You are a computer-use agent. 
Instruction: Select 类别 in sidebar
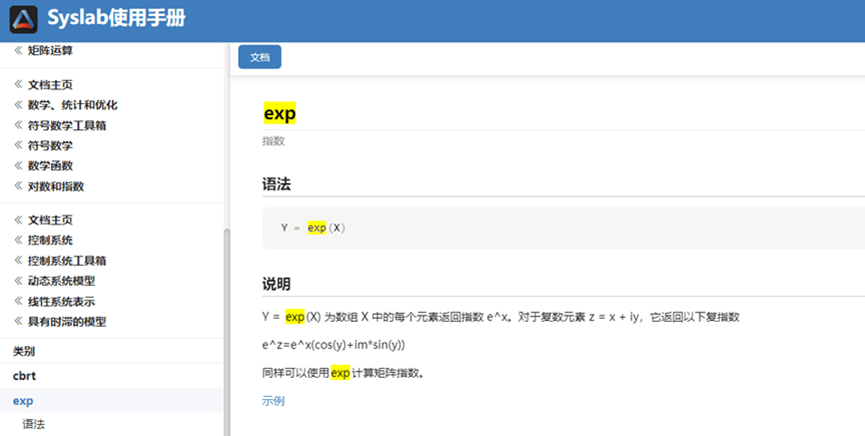coord(24,351)
